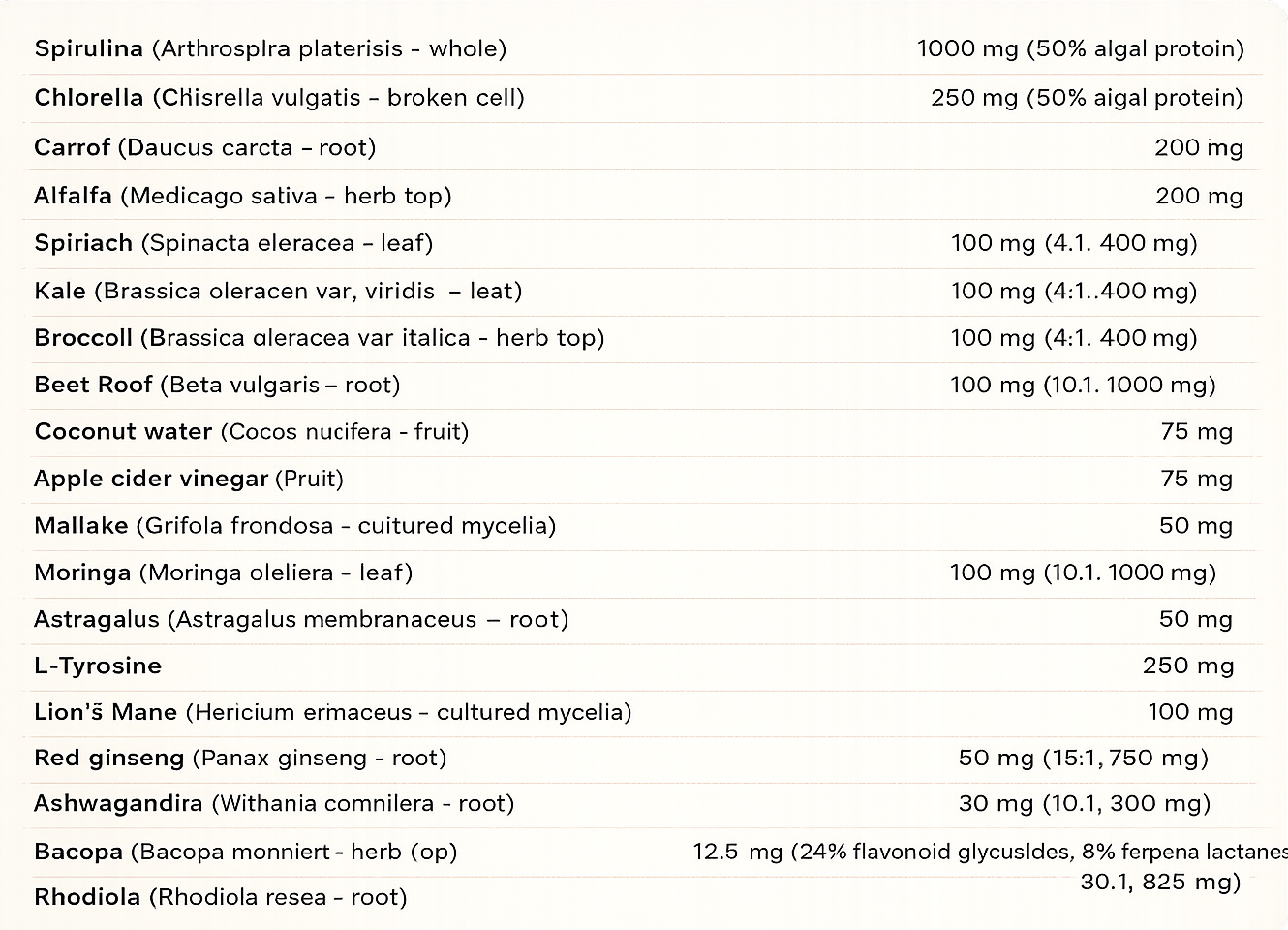
Task: Click the Mallake cultured mycelia row
Action: (x=646, y=526)
